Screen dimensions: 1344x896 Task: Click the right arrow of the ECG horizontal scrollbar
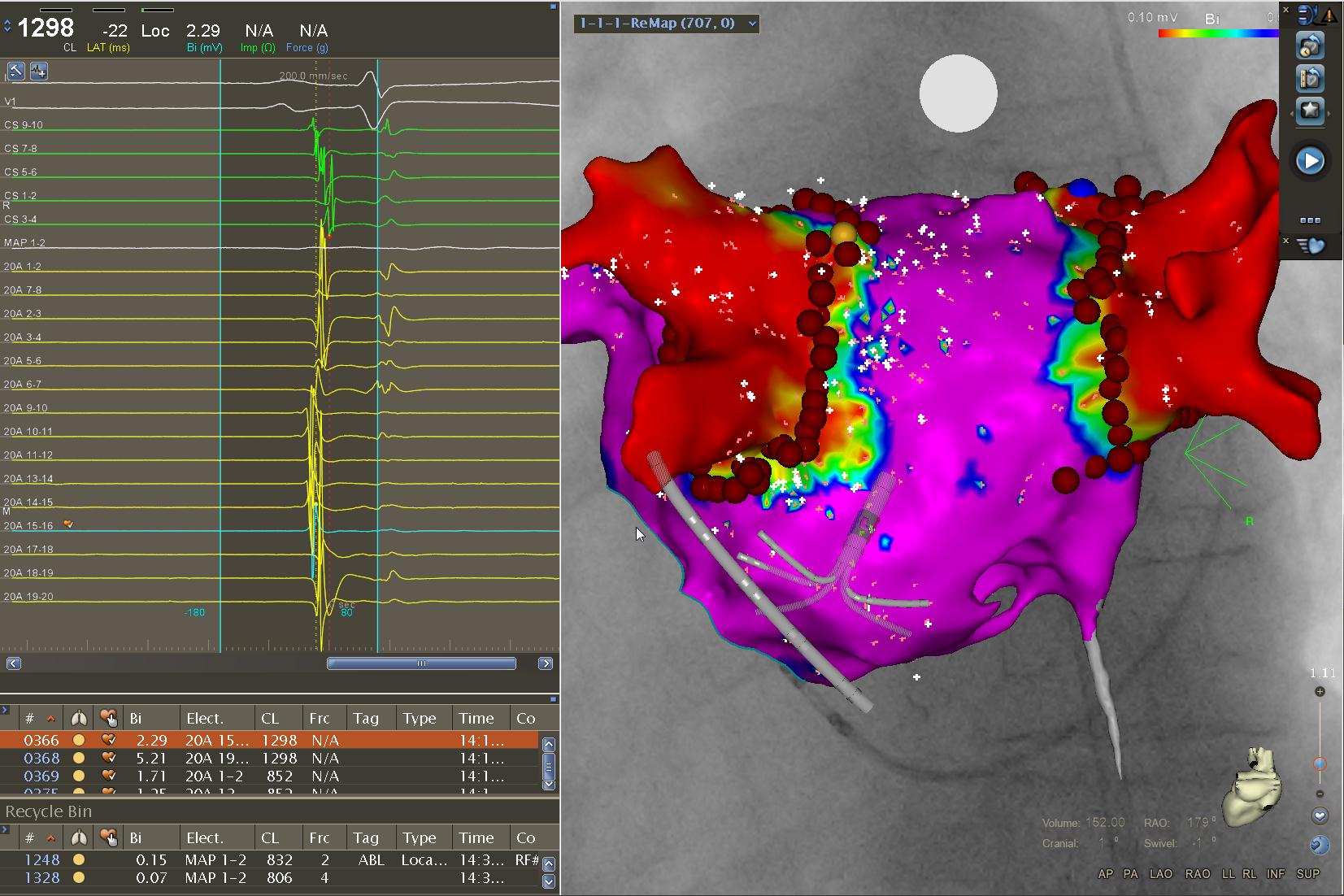click(546, 663)
